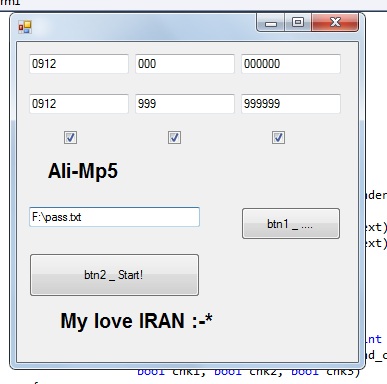Toggle the checkbox under the 999999 field

278,137
